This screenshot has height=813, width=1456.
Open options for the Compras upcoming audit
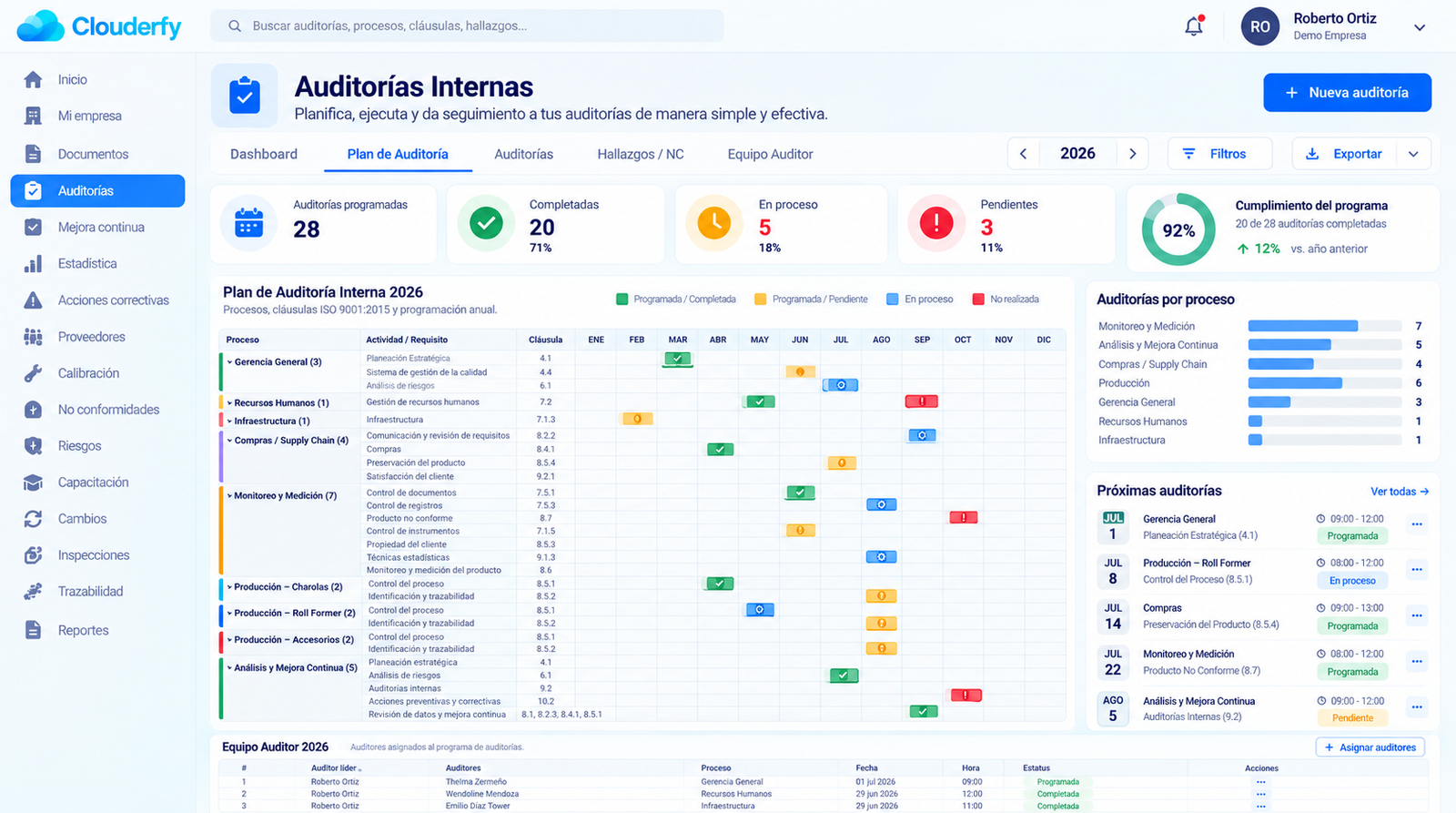(x=1417, y=615)
